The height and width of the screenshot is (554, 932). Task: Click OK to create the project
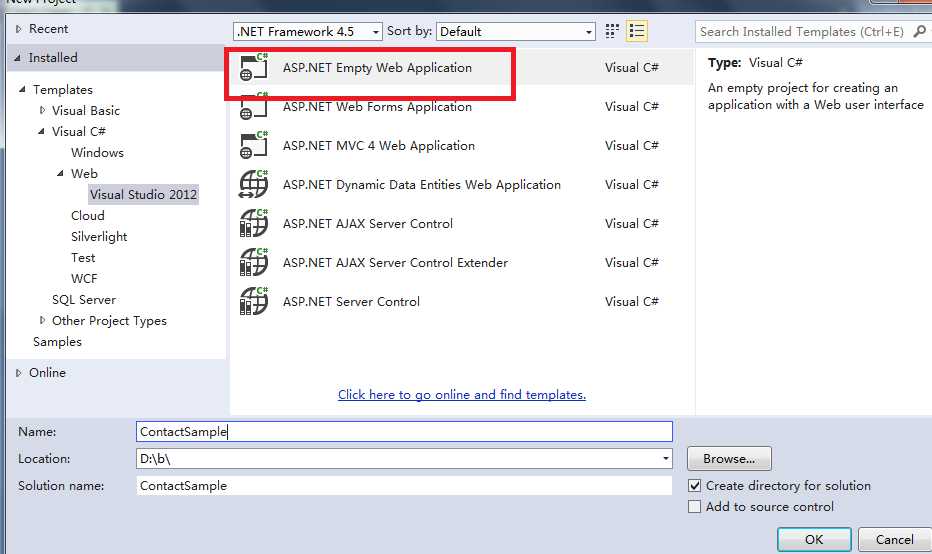[x=814, y=539]
